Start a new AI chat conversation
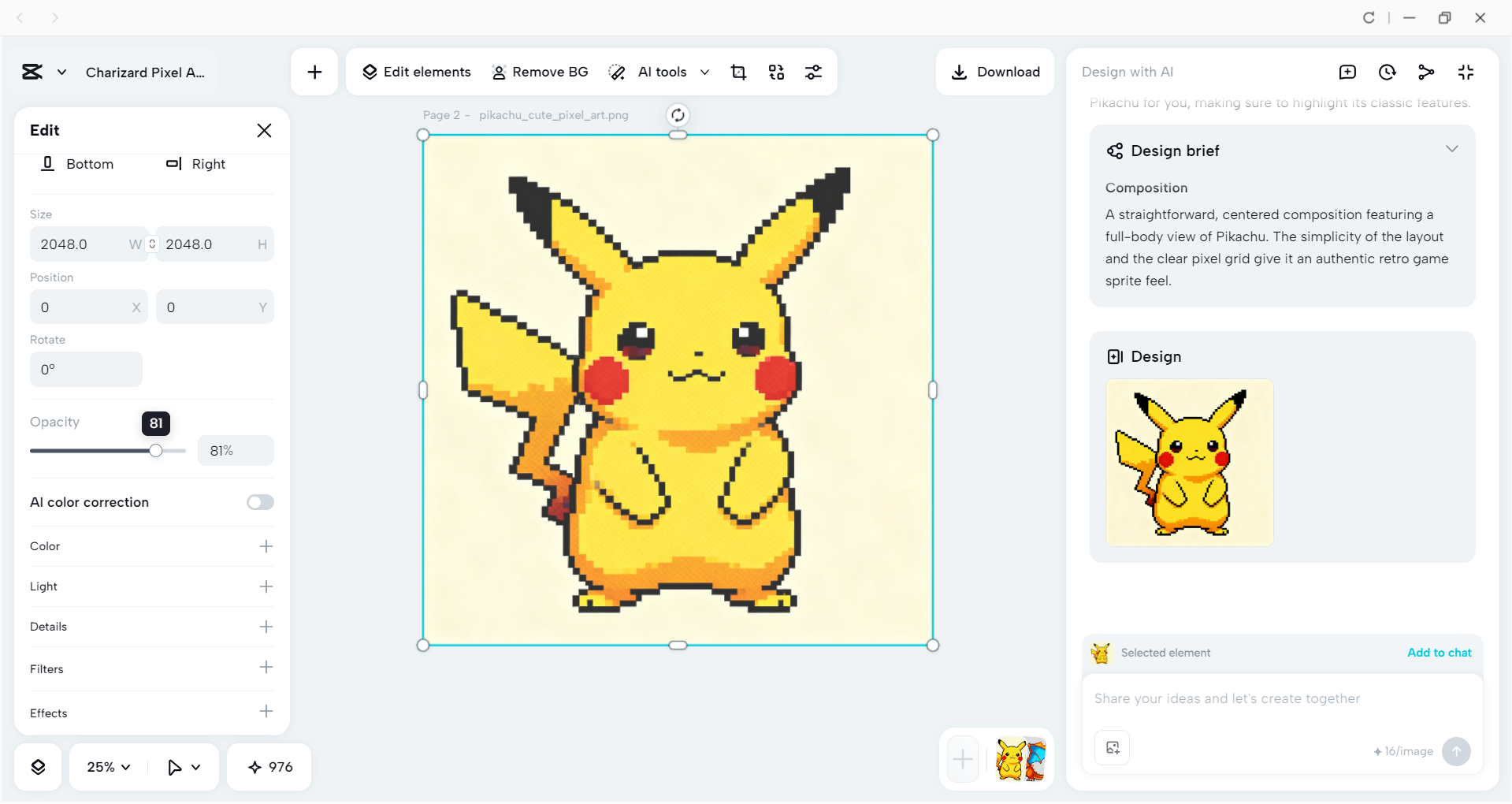This screenshot has height=804, width=1512. point(1347,72)
